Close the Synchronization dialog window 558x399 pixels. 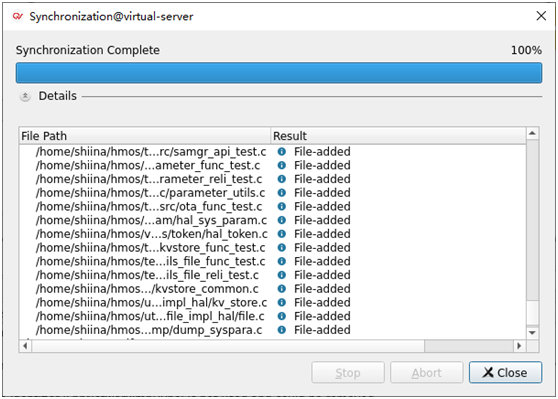[x=541, y=16]
